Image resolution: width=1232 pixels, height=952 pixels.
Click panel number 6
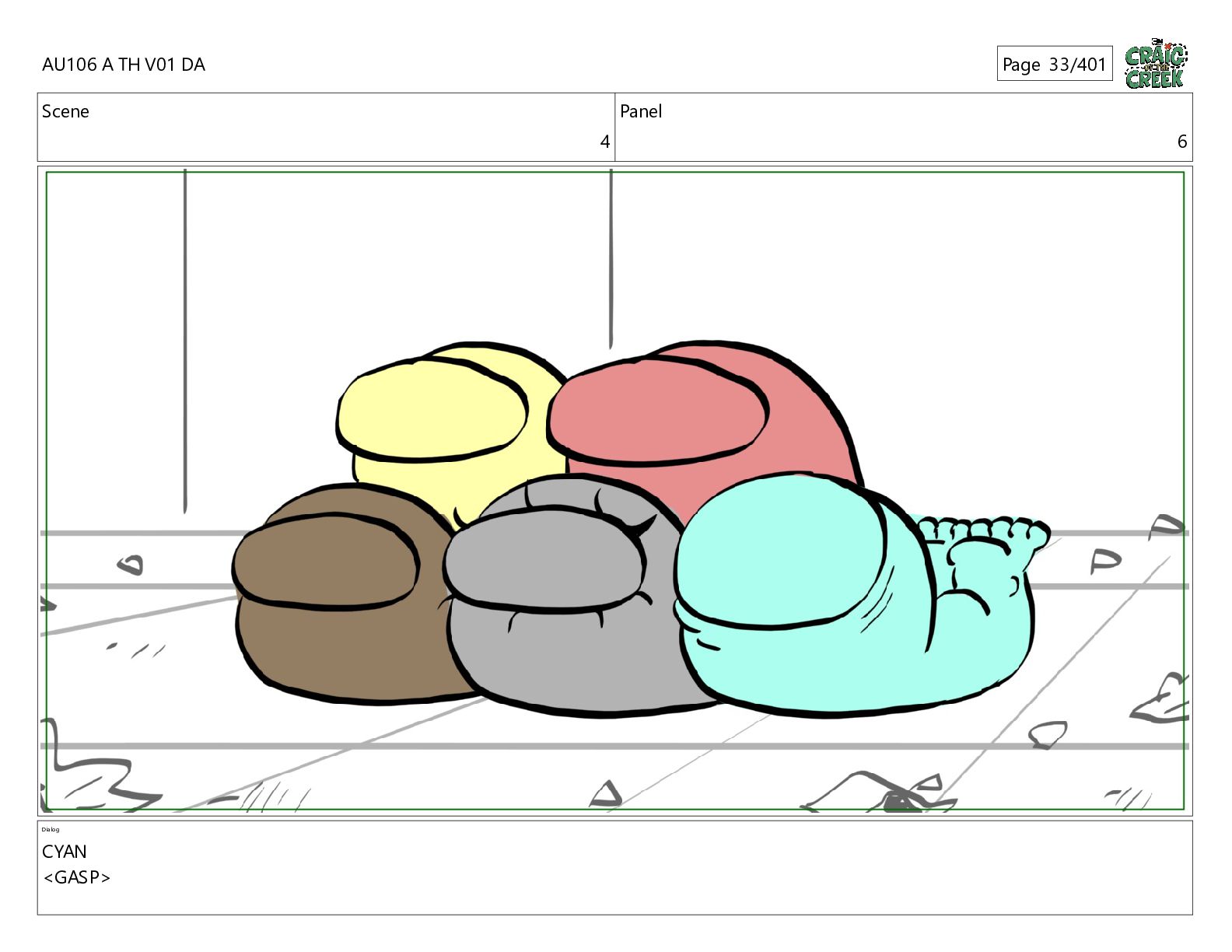[1182, 142]
